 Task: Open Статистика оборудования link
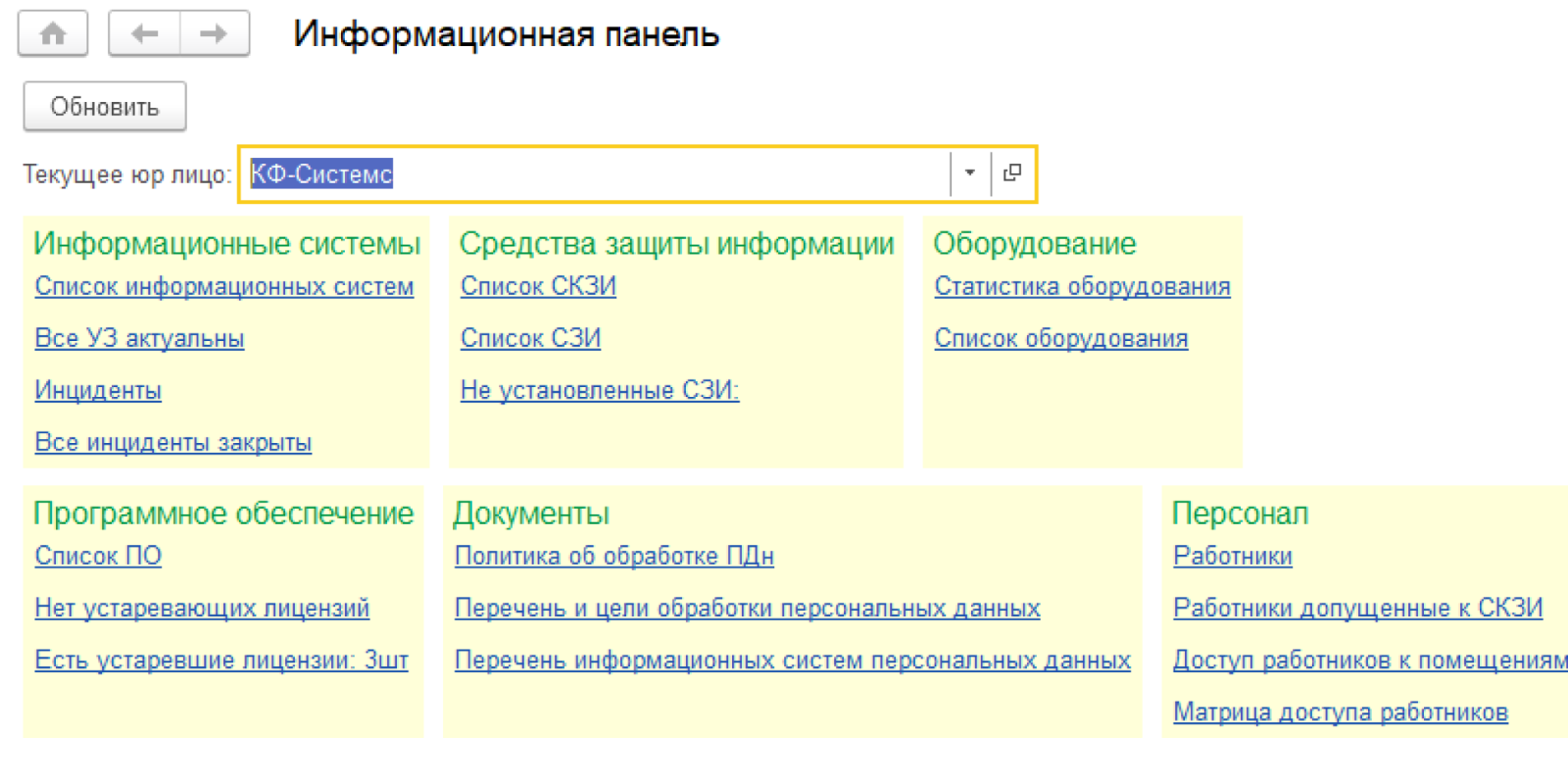(1082, 286)
